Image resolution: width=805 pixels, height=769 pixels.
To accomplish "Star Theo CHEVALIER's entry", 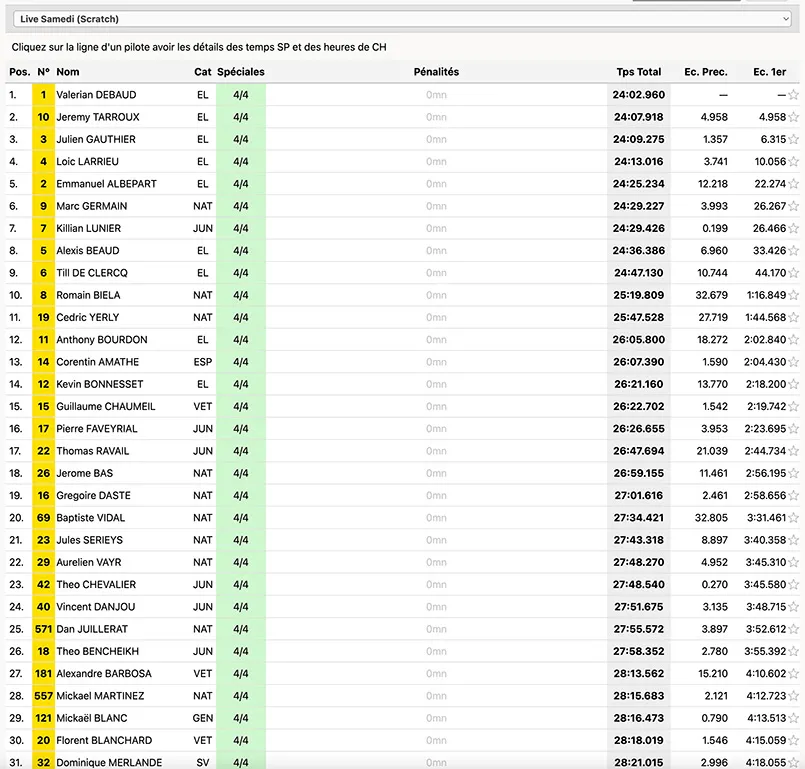I will tap(793, 584).
